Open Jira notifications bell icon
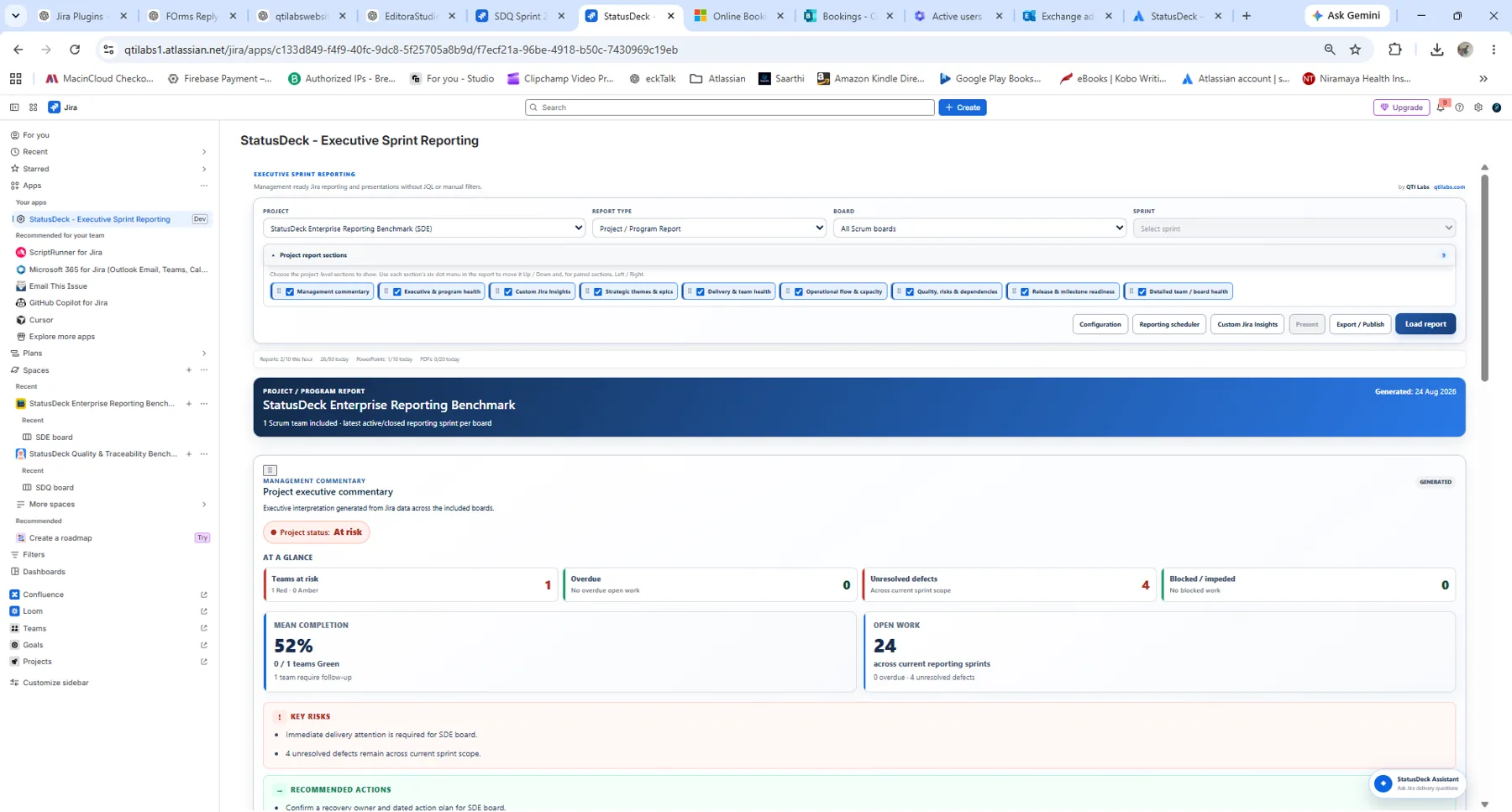1512x812 pixels. 1441,107
